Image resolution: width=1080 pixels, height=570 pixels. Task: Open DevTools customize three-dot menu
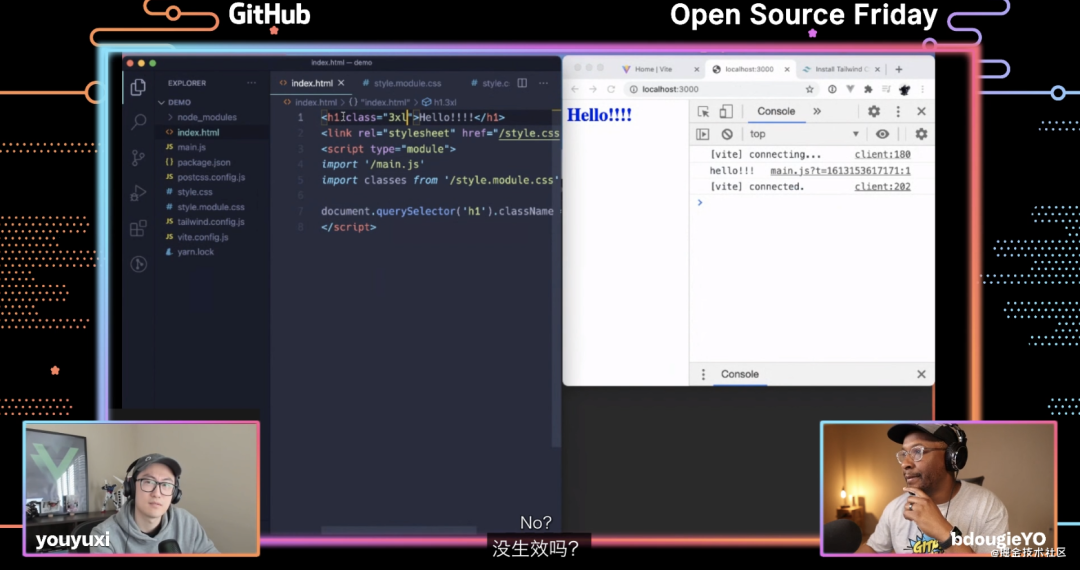click(898, 112)
